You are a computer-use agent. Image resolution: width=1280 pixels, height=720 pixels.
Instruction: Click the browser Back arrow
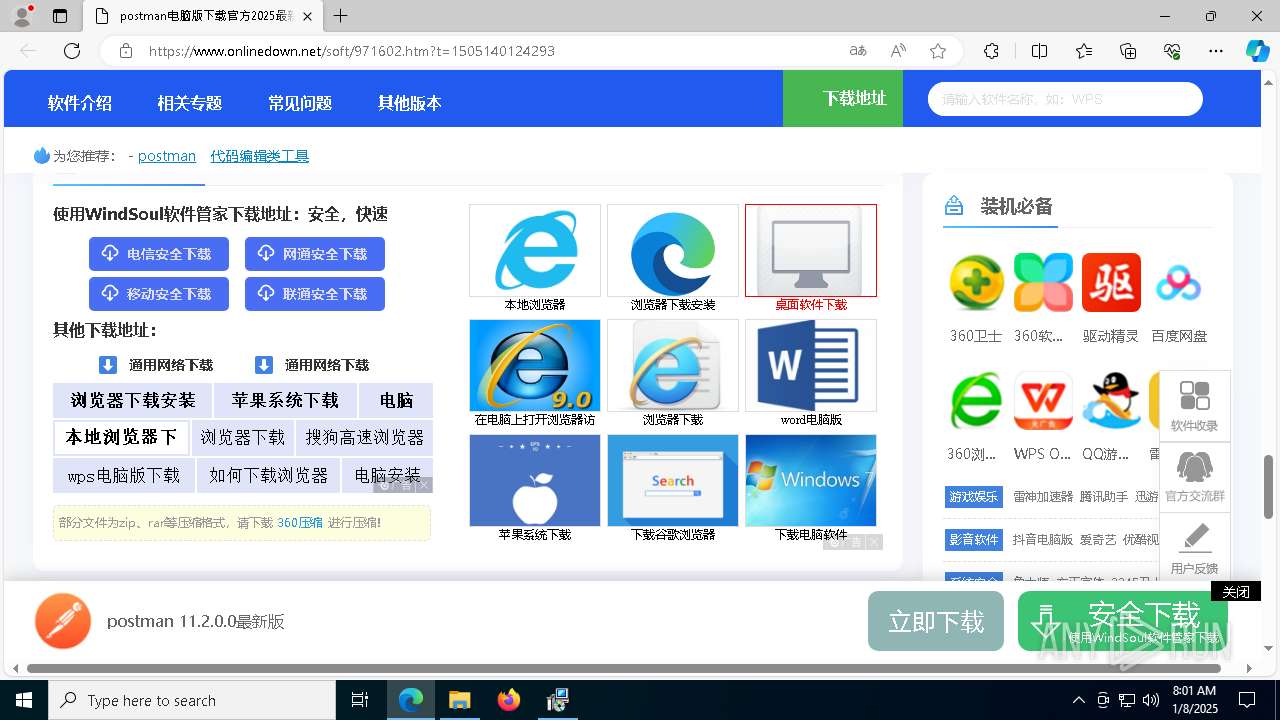(x=28, y=51)
